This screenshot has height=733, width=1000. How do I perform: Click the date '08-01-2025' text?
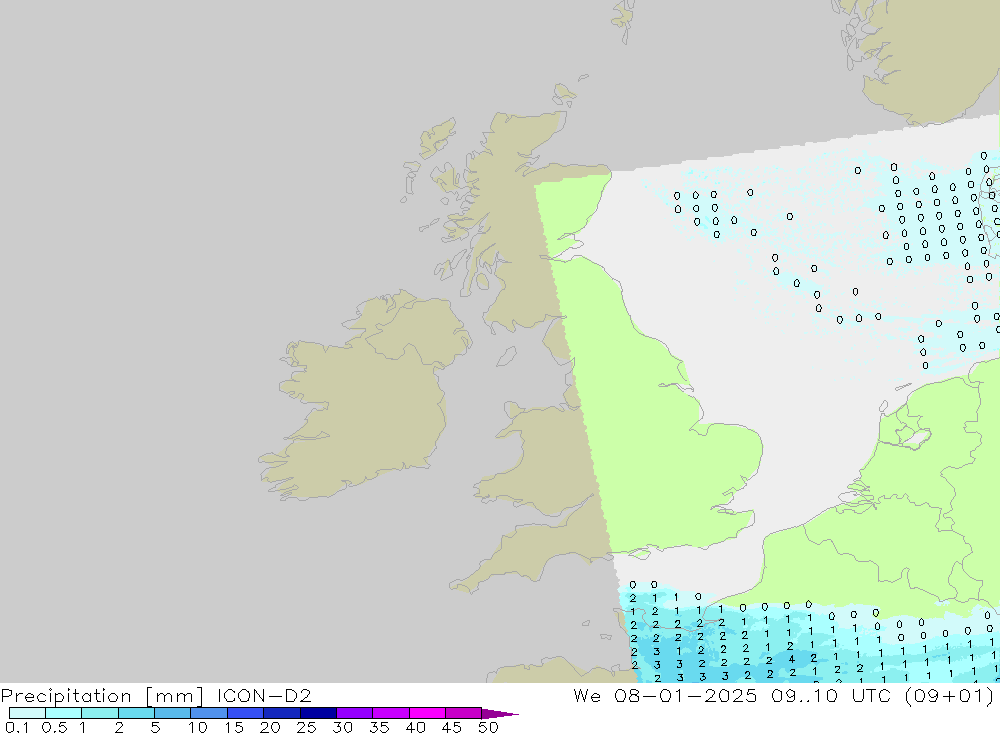(686, 695)
